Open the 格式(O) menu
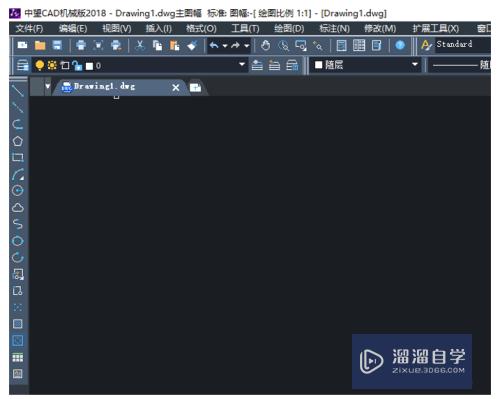The height and width of the screenshot is (399, 500). click(201, 29)
